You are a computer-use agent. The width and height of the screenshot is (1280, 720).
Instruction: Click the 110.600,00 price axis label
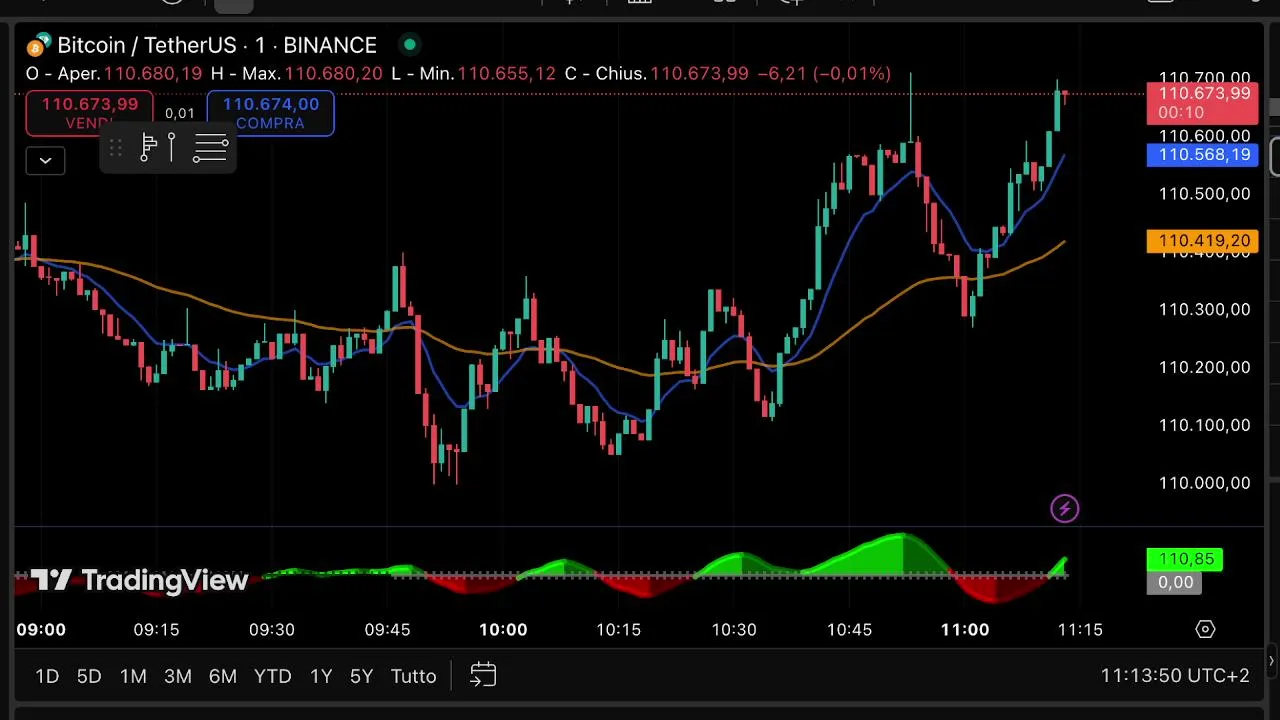pos(1204,136)
